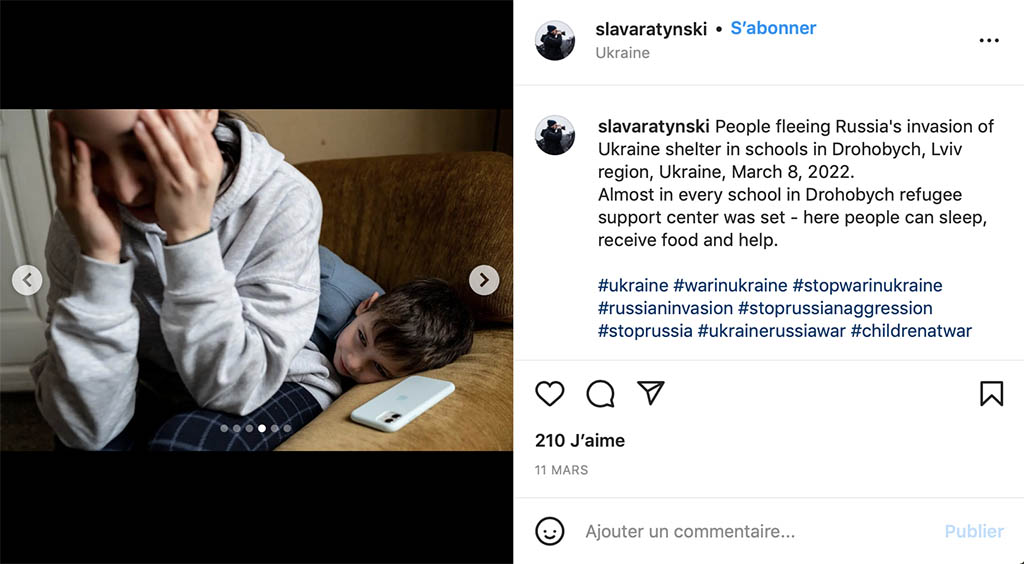1024x564 pixels.
Task: Open the #childrenatwar hashtag
Action: point(911,331)
